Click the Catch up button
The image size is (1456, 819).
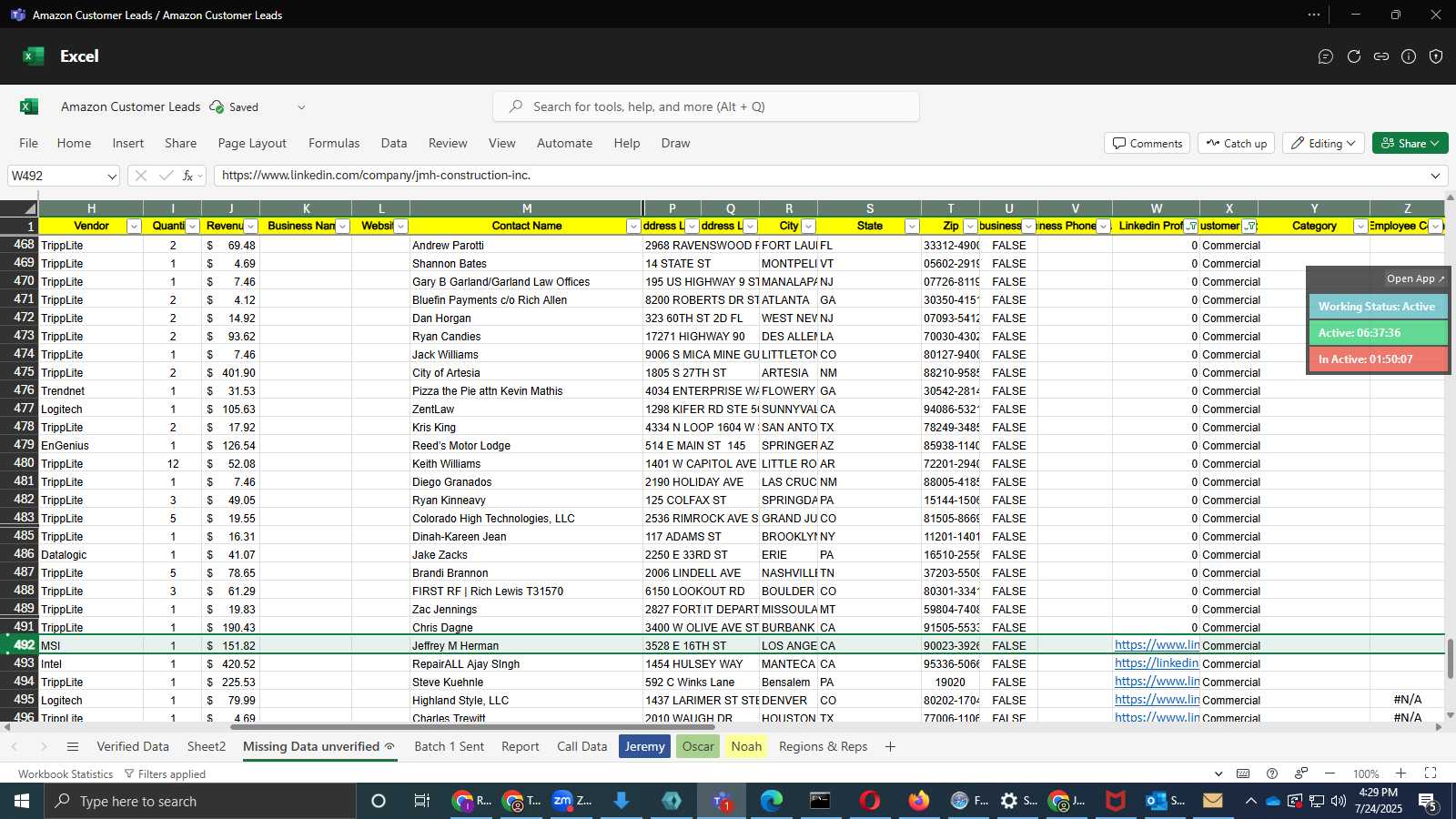coord(1237,143)
